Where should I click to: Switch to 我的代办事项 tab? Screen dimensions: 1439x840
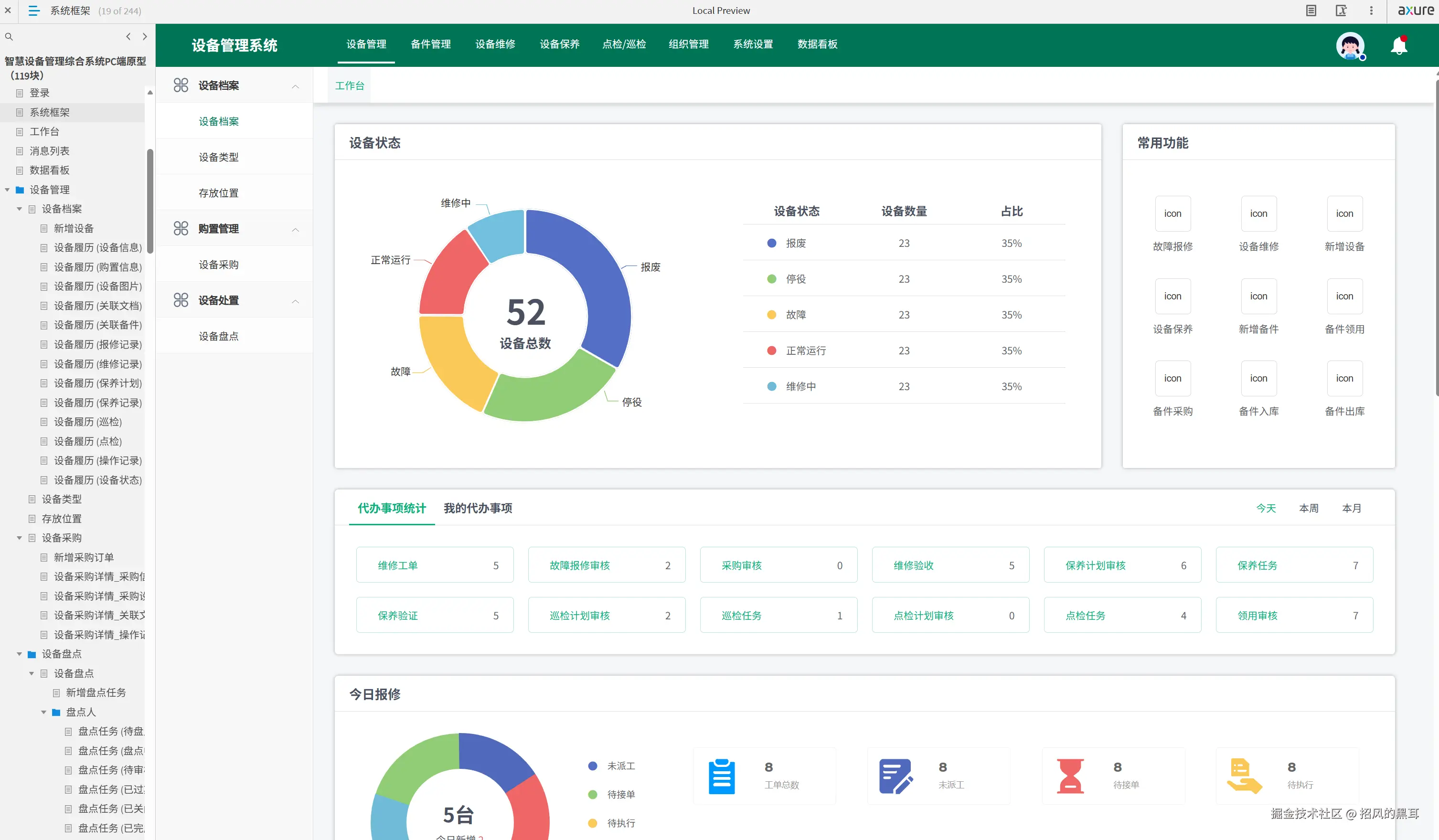click(478, 508)
